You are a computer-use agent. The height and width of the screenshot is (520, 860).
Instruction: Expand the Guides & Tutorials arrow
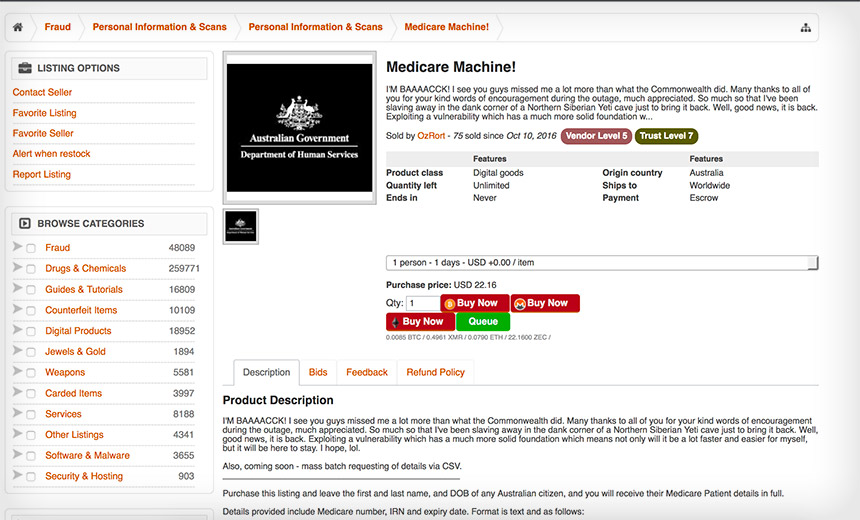[x=18, y=288]
